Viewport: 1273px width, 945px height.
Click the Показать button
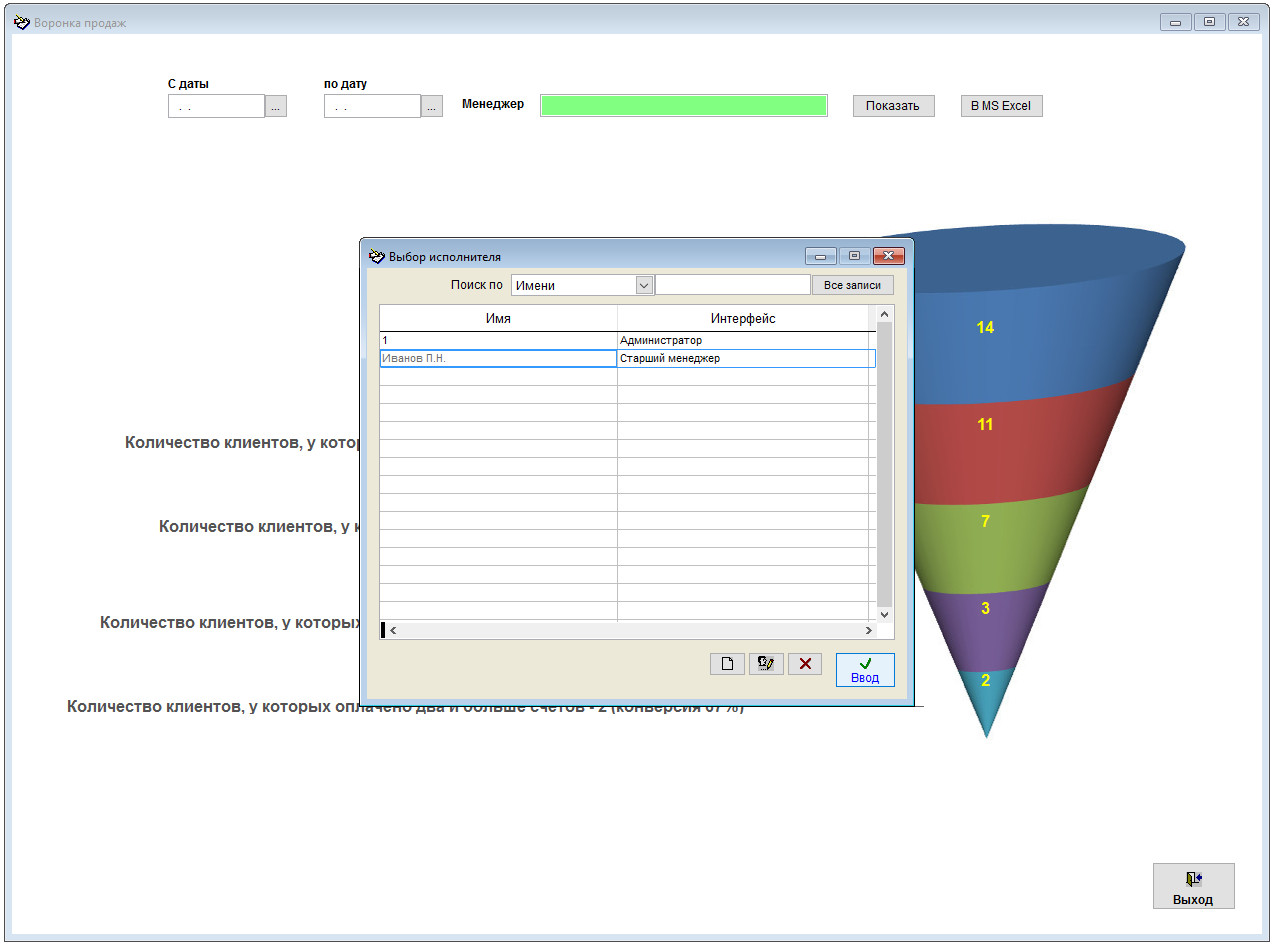tap(893, 106)
